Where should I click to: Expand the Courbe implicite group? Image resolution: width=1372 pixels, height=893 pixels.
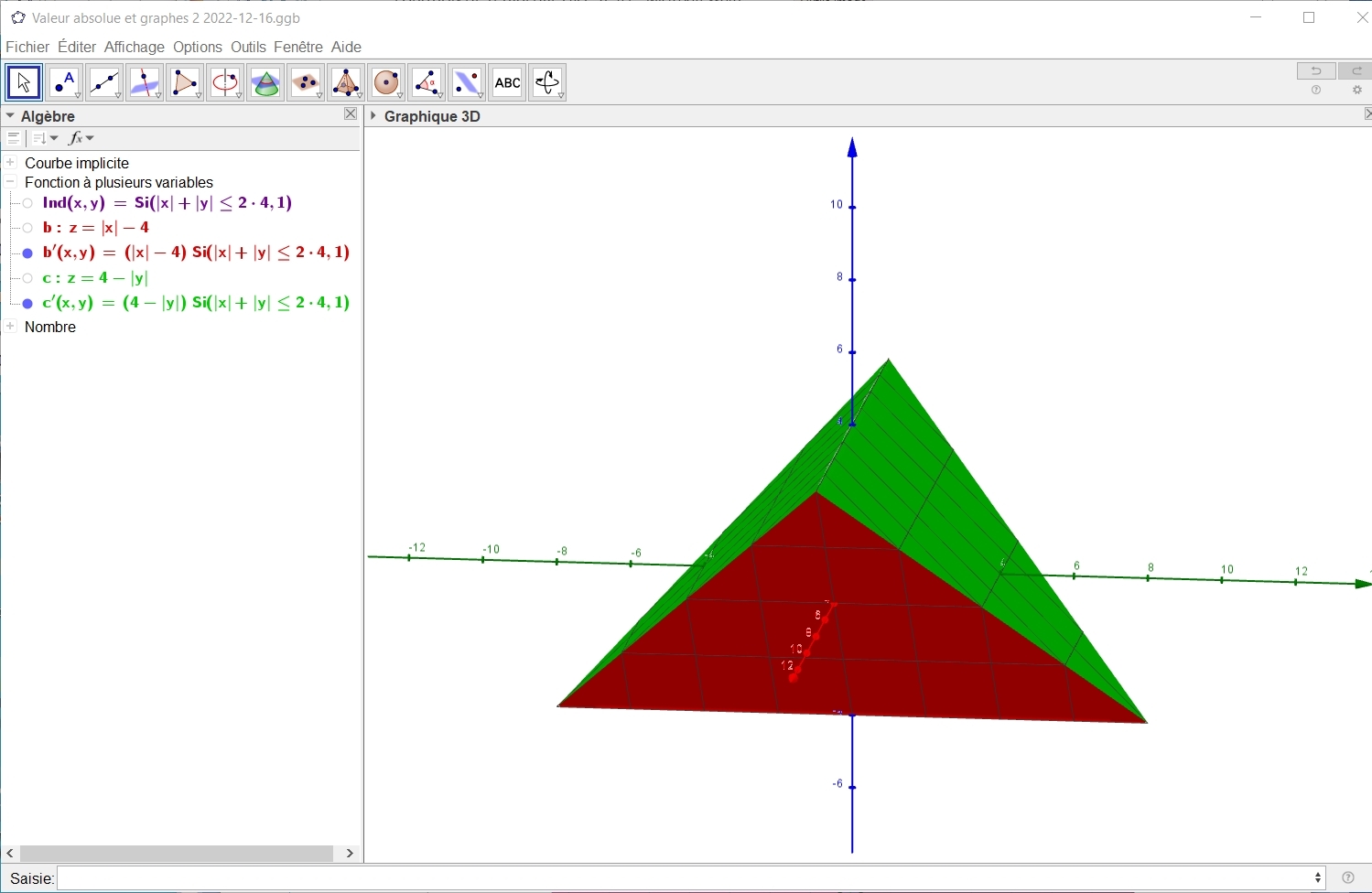tap(11, 163)
